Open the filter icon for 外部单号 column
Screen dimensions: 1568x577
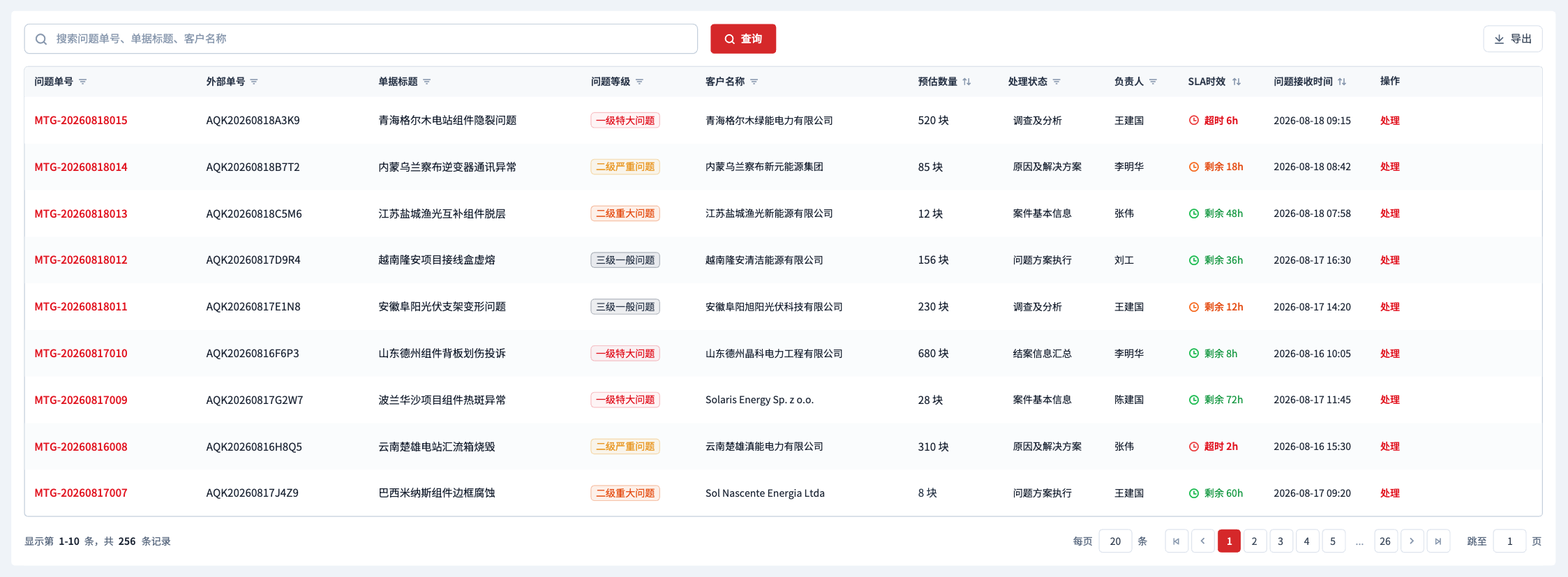[254, 82]
